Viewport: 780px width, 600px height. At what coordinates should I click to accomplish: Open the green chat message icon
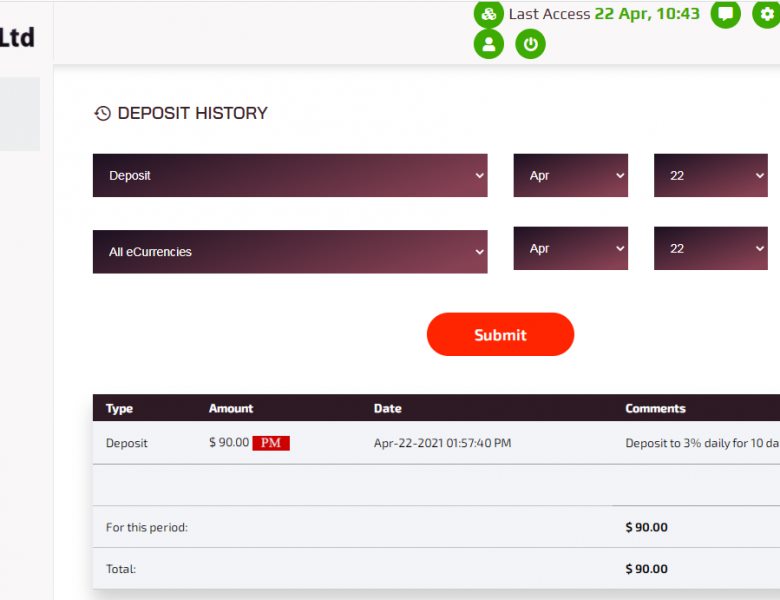tap(725, 14)
